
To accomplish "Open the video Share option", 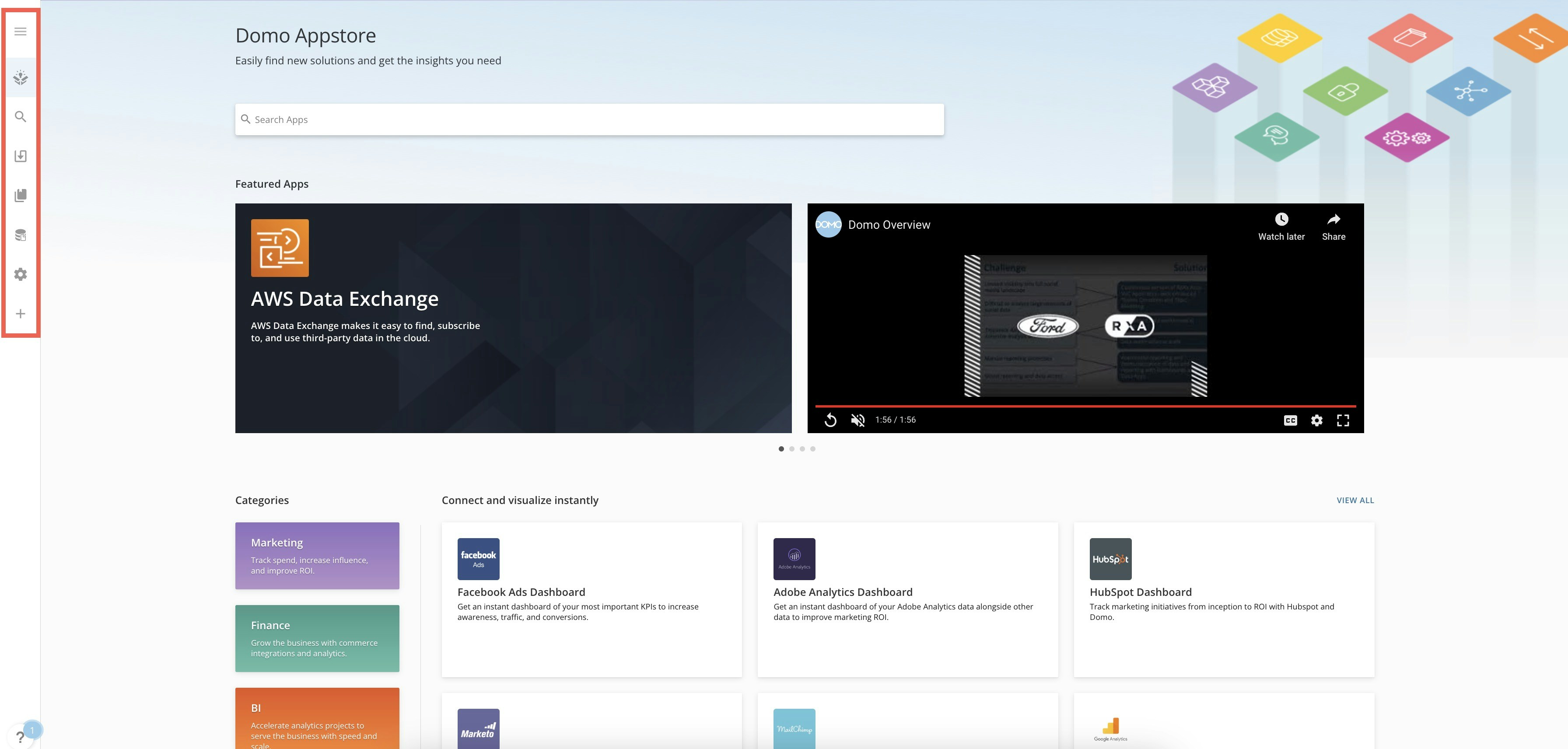I will click(1333, 226).
